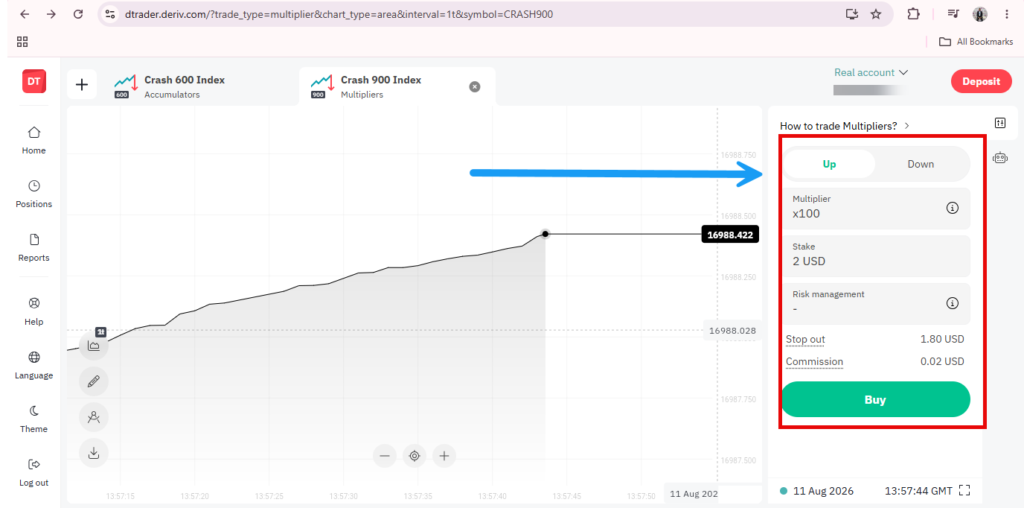This screenshot has width=1024, height=508.
Task: Bookmark this page with the star
Action: (876, 14)
